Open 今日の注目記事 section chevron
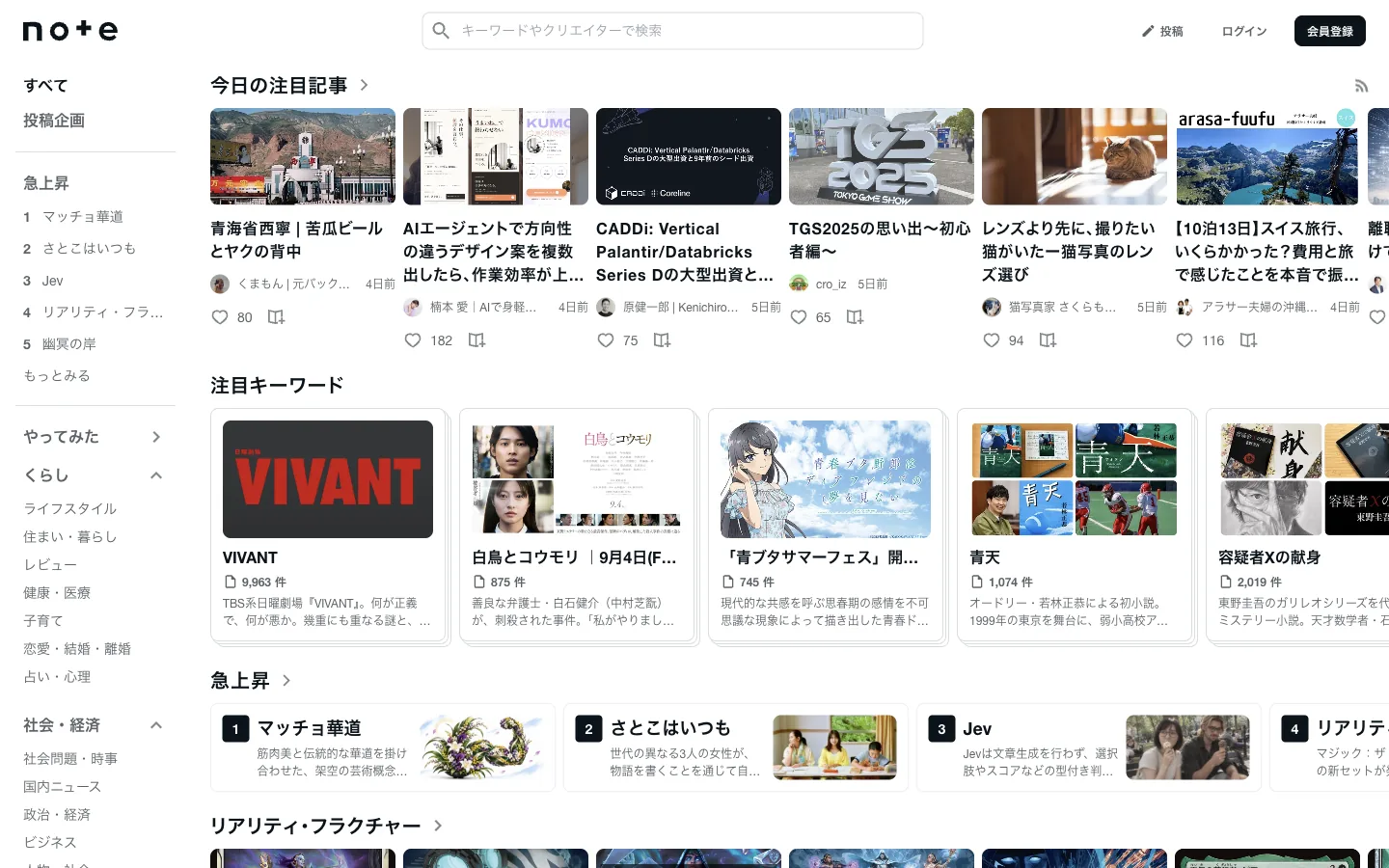 [x=364, y=85]
